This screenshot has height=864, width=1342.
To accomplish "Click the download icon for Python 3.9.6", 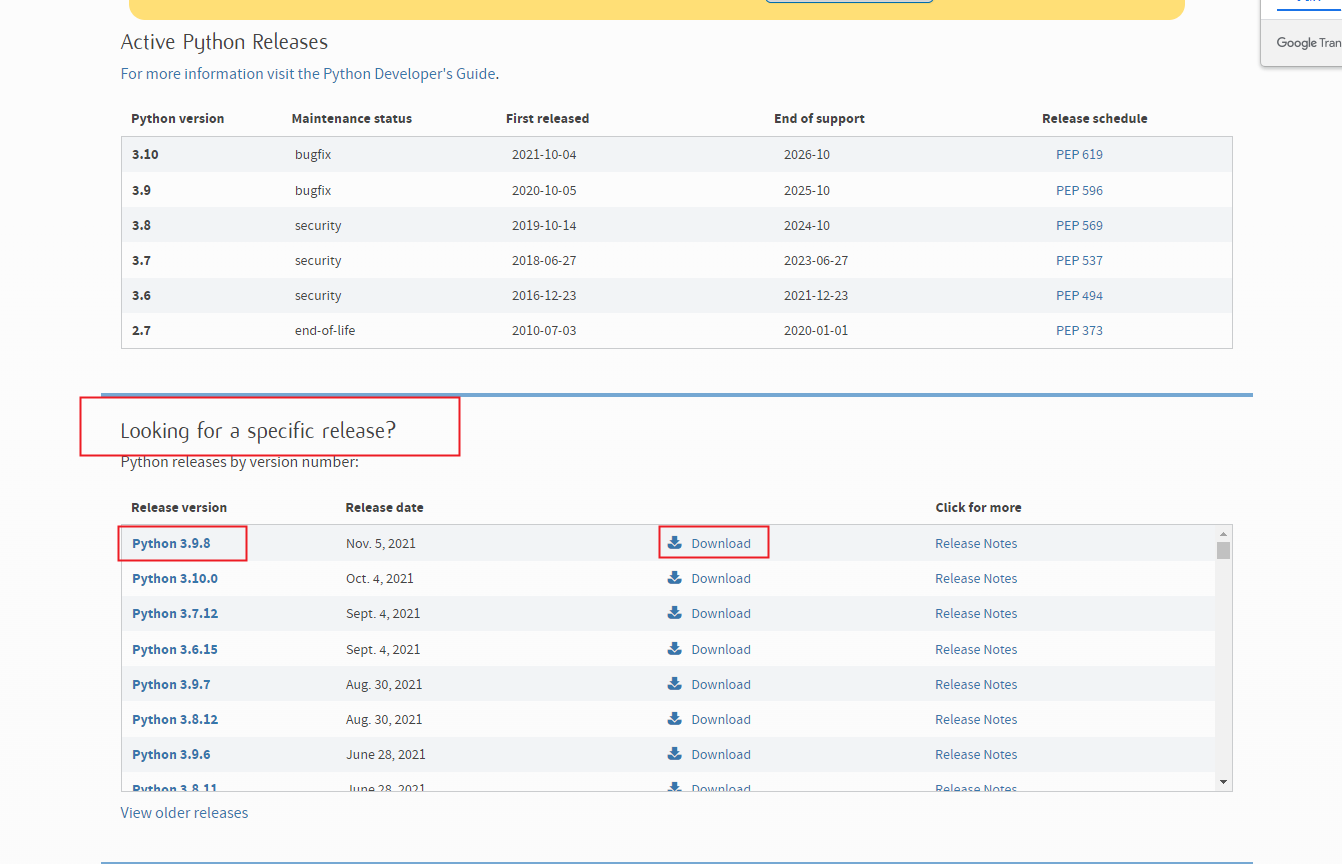I will [x=675, y=754].
